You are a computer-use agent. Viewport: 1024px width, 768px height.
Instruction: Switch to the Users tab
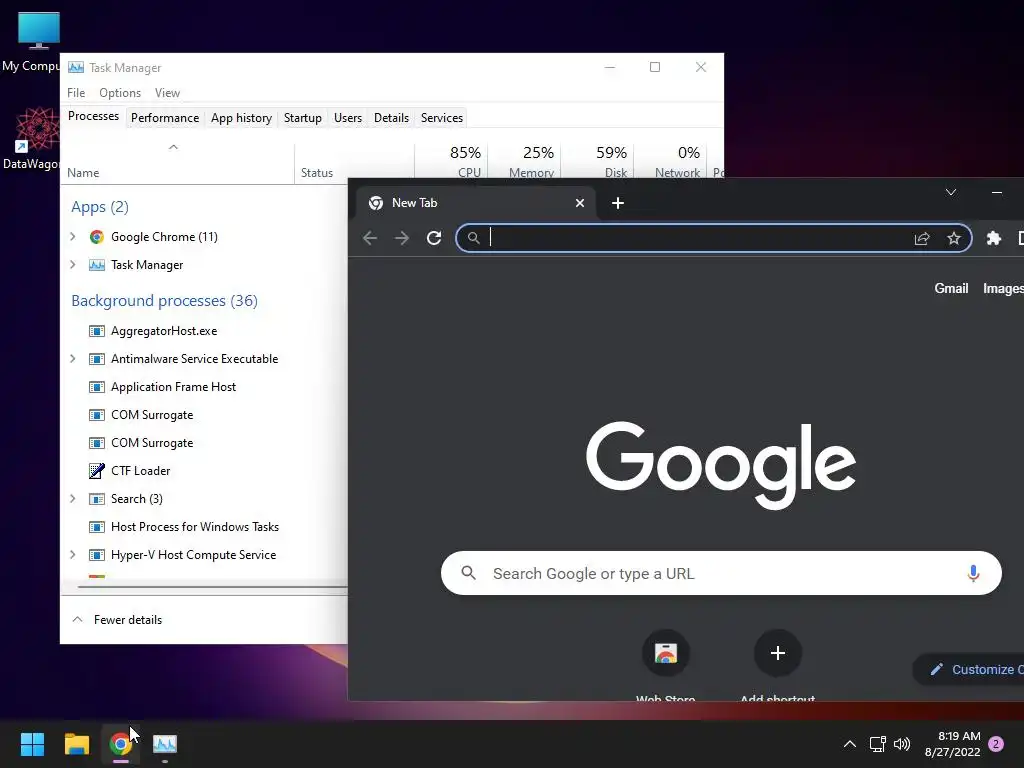(x=347, y=118)
